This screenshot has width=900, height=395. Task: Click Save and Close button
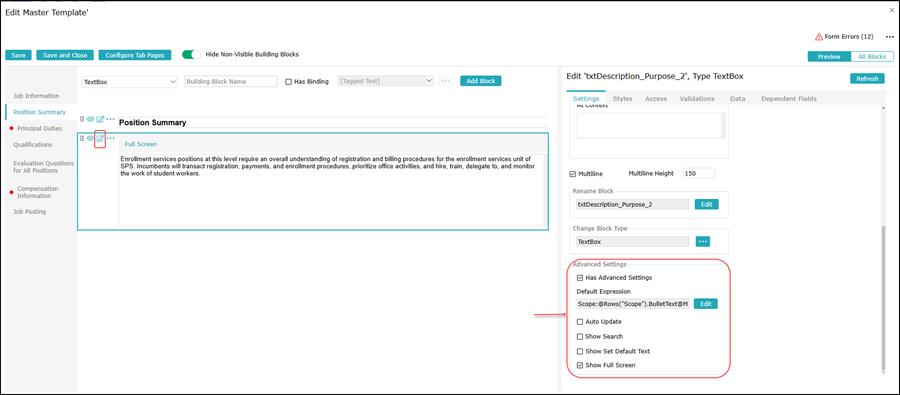pyautogui.click(x=65, y=55)
